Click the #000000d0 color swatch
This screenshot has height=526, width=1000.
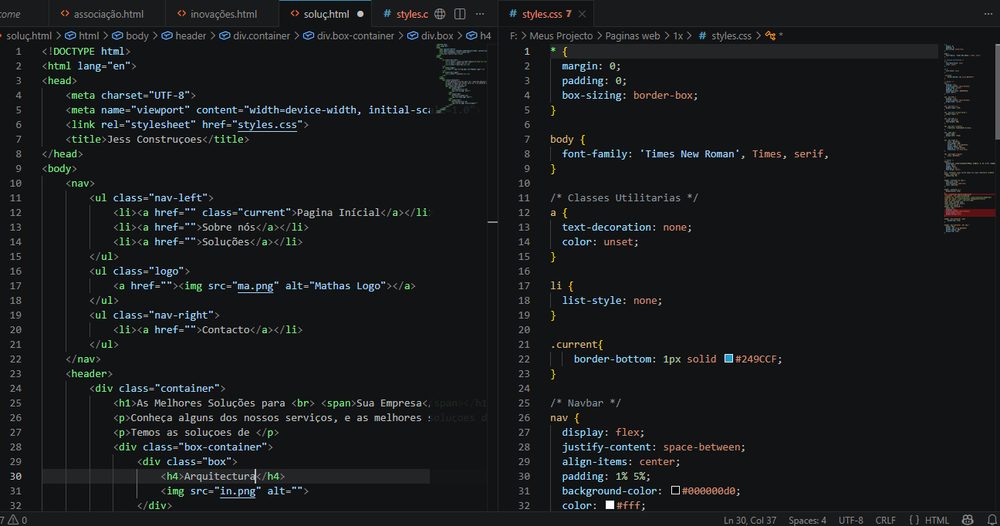[x=675, y=490]
